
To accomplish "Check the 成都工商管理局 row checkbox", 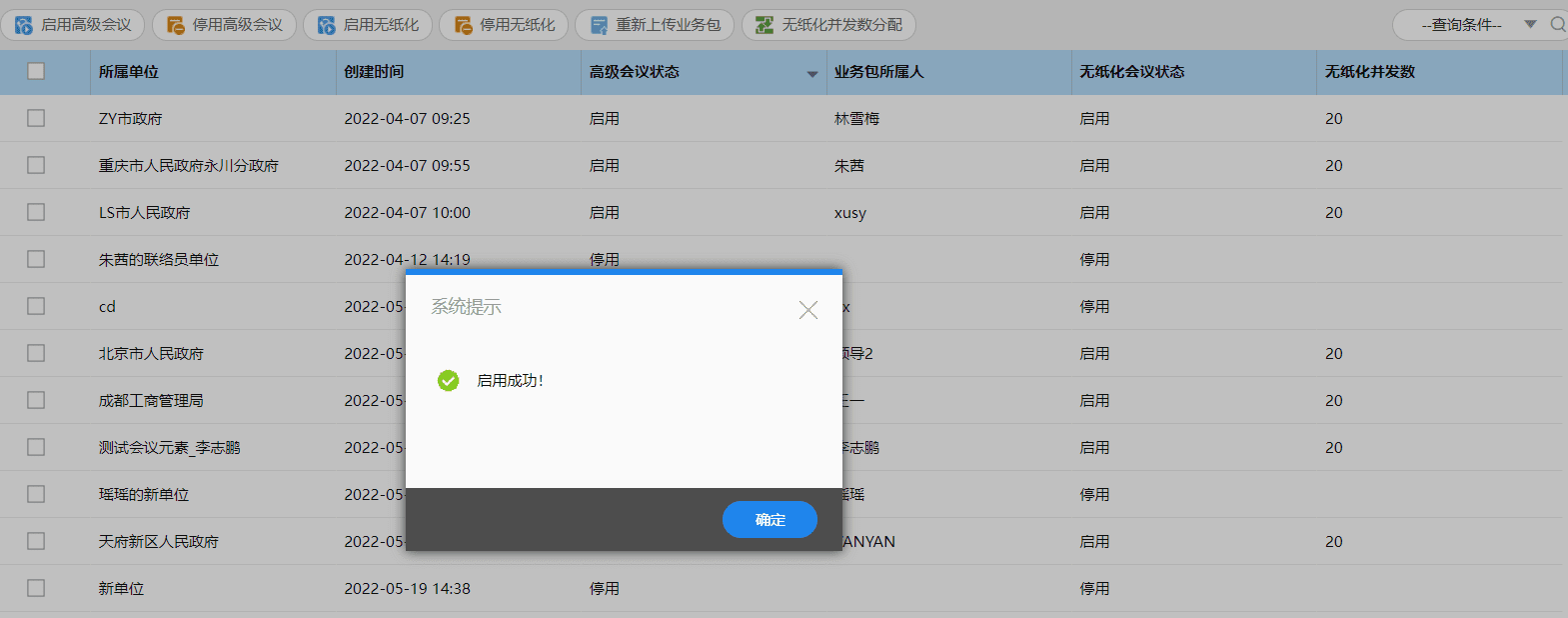I will [36, 400].
